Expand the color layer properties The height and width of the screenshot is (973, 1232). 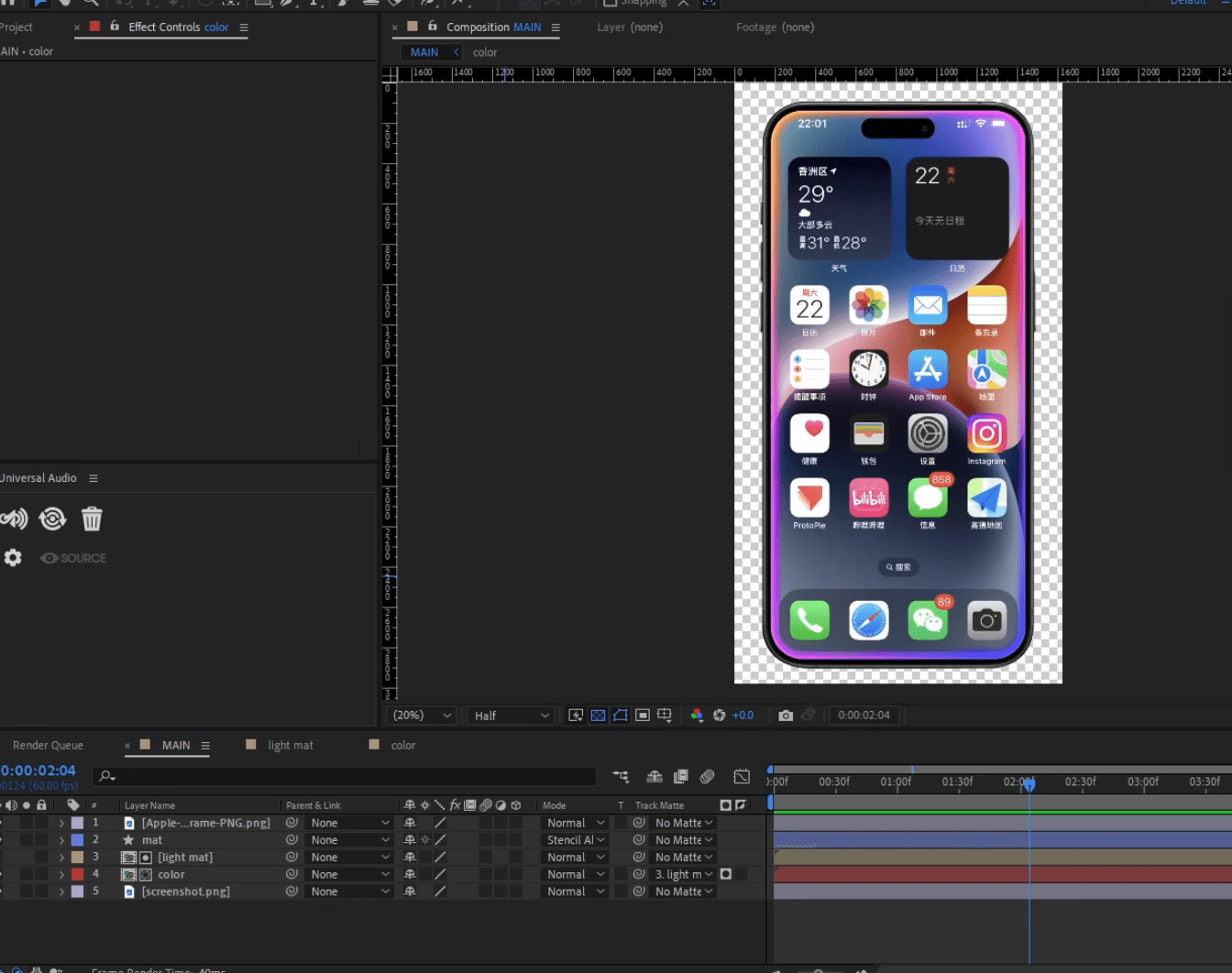tap(61, 875)
